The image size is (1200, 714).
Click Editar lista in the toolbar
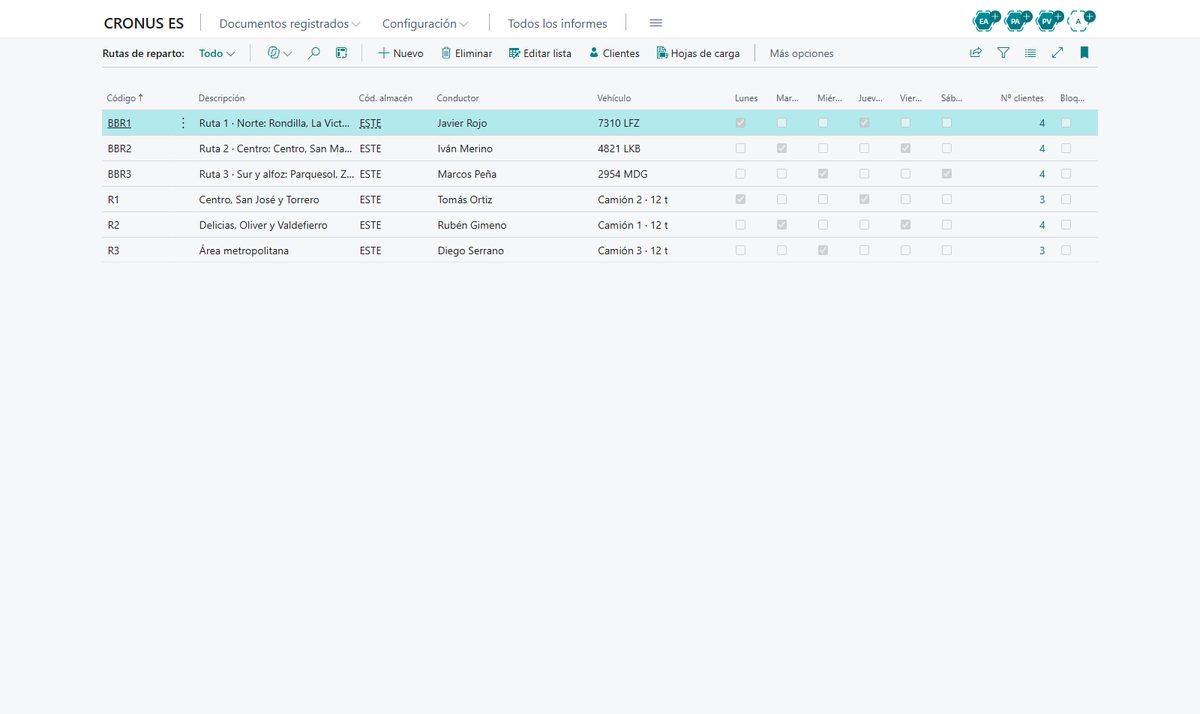[540, 53]
